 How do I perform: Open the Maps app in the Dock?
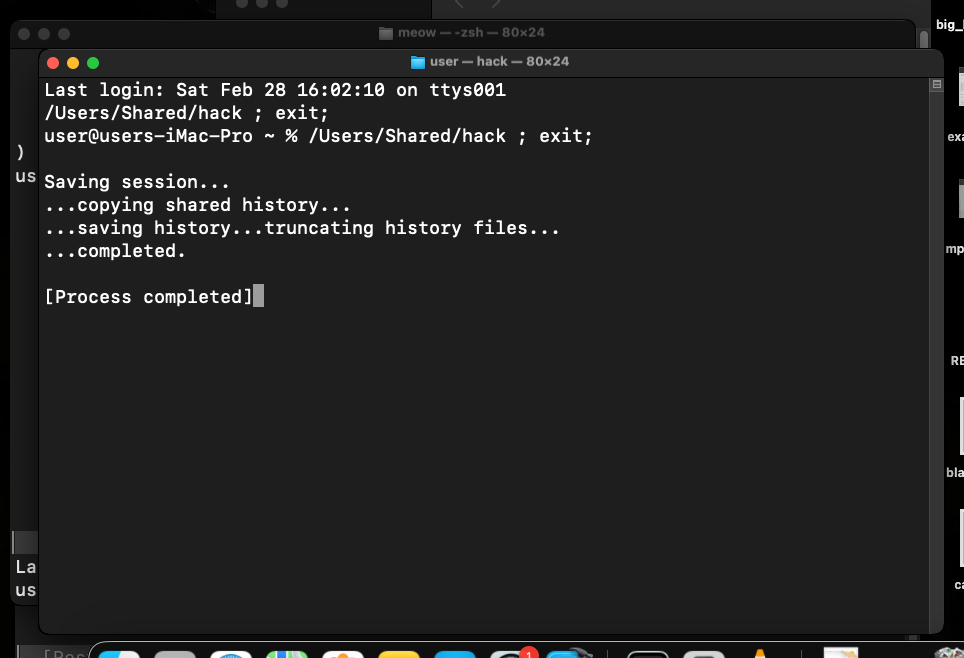coord(287,652)
